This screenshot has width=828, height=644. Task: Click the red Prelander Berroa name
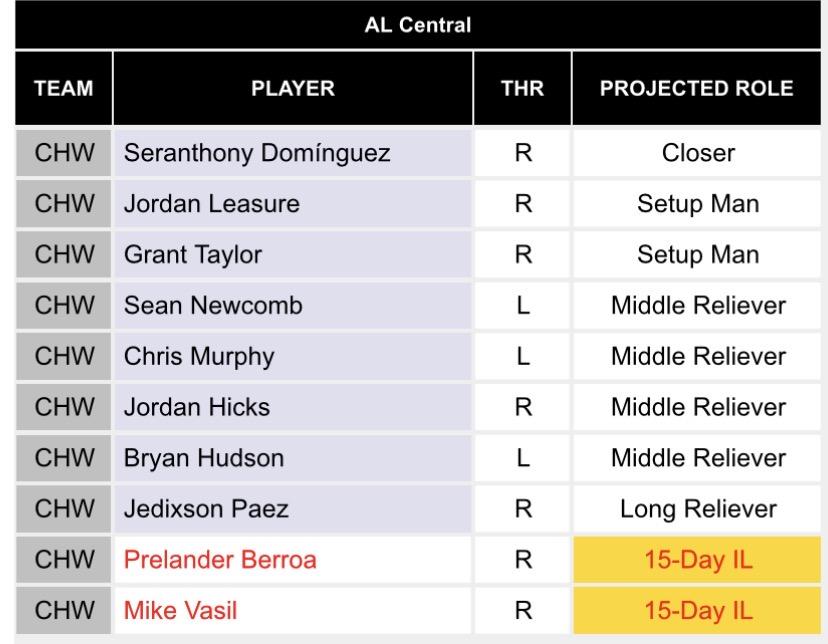coord(220,560)
